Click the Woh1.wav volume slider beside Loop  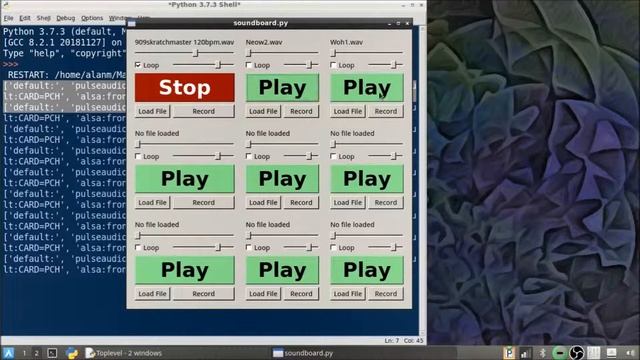coord(386,64)
